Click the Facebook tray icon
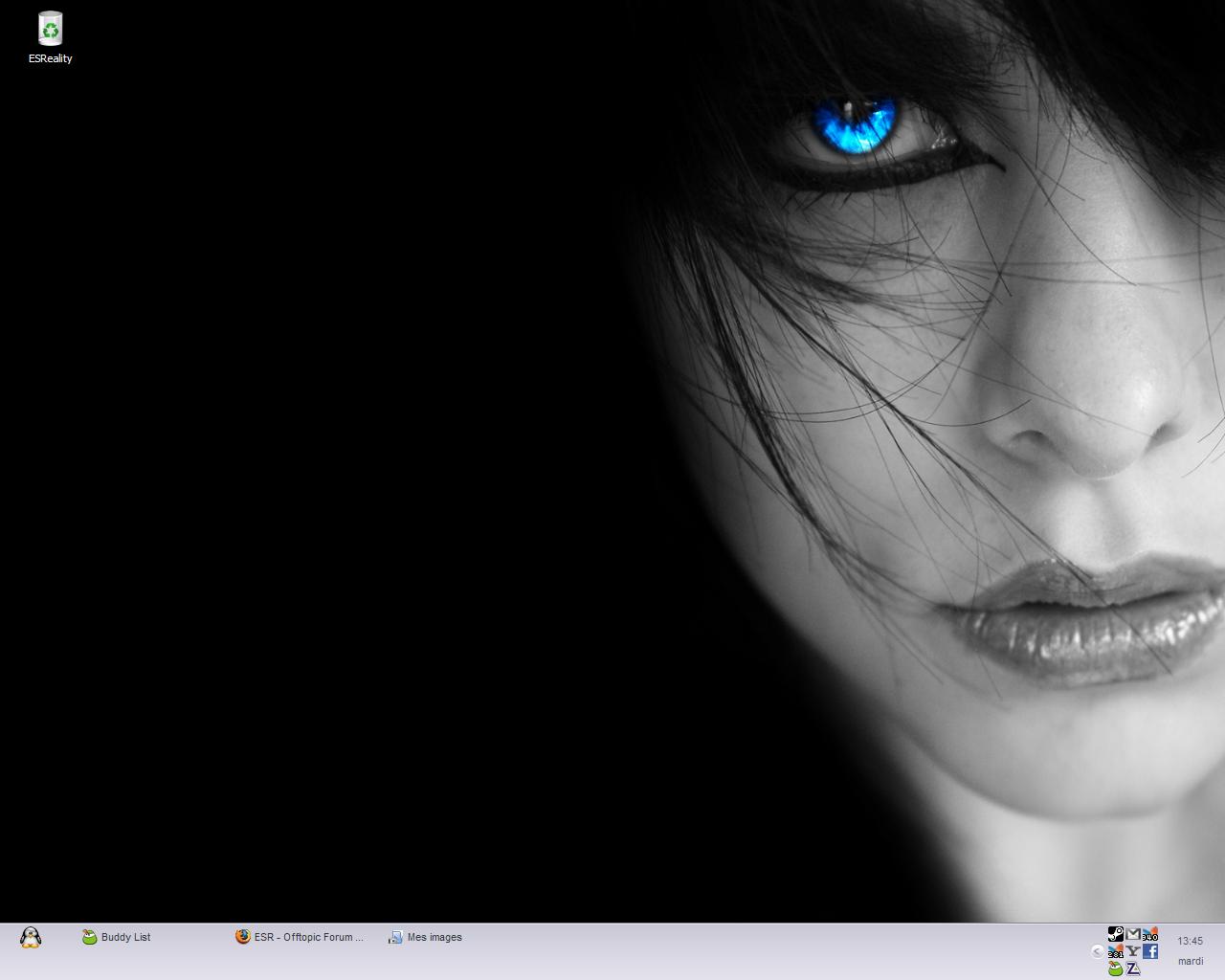Viewport: 1225px width, 980px height. (x=1150, y=951)
